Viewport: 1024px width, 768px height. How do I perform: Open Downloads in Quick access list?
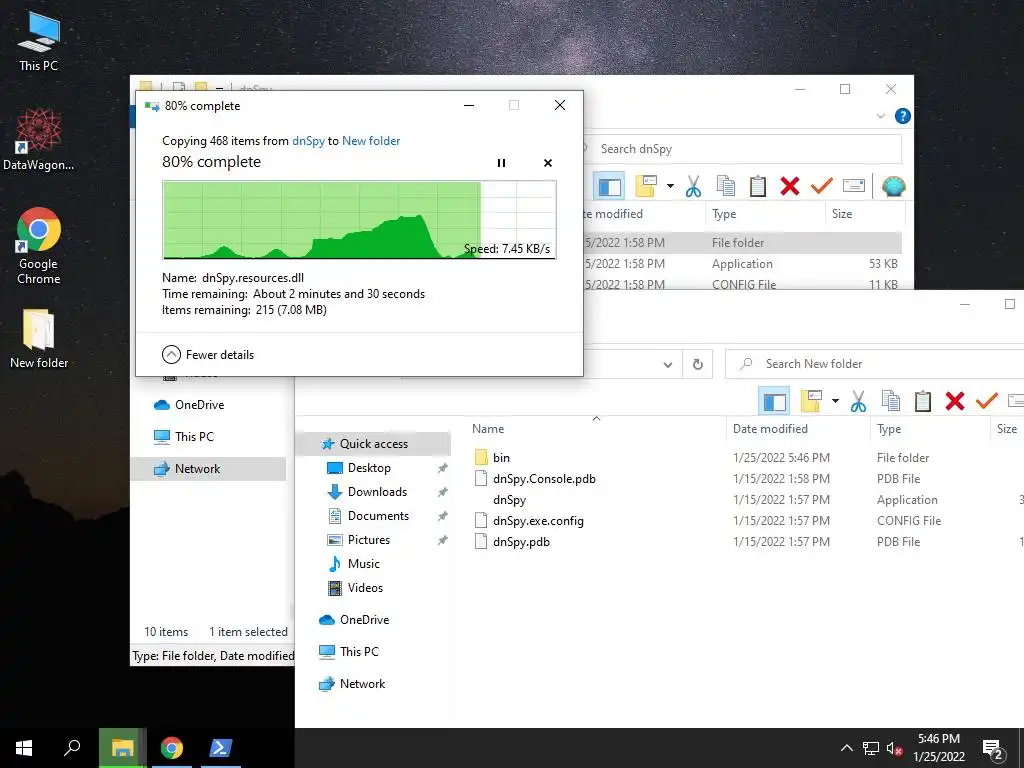377,492
